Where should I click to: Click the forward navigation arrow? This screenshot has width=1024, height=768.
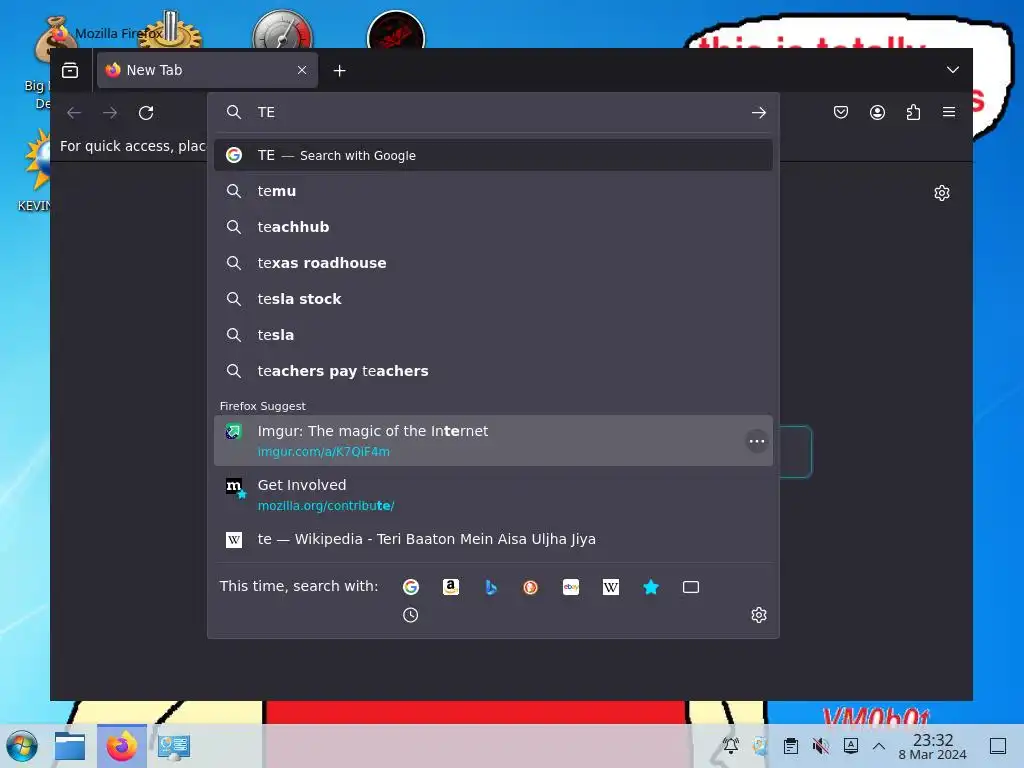coord(110,112)
